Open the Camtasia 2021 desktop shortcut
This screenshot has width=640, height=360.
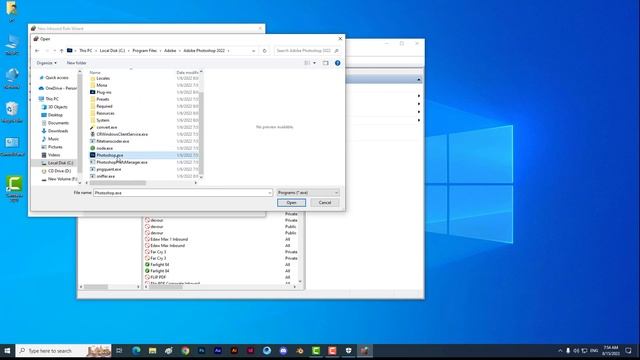(x=14, y=189)
